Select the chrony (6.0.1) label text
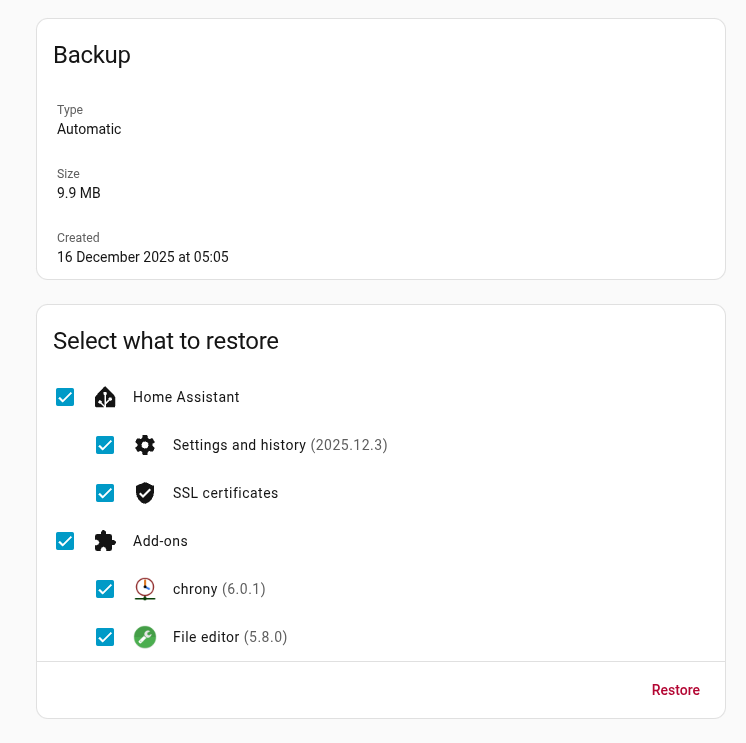 [x=218, y=589]
